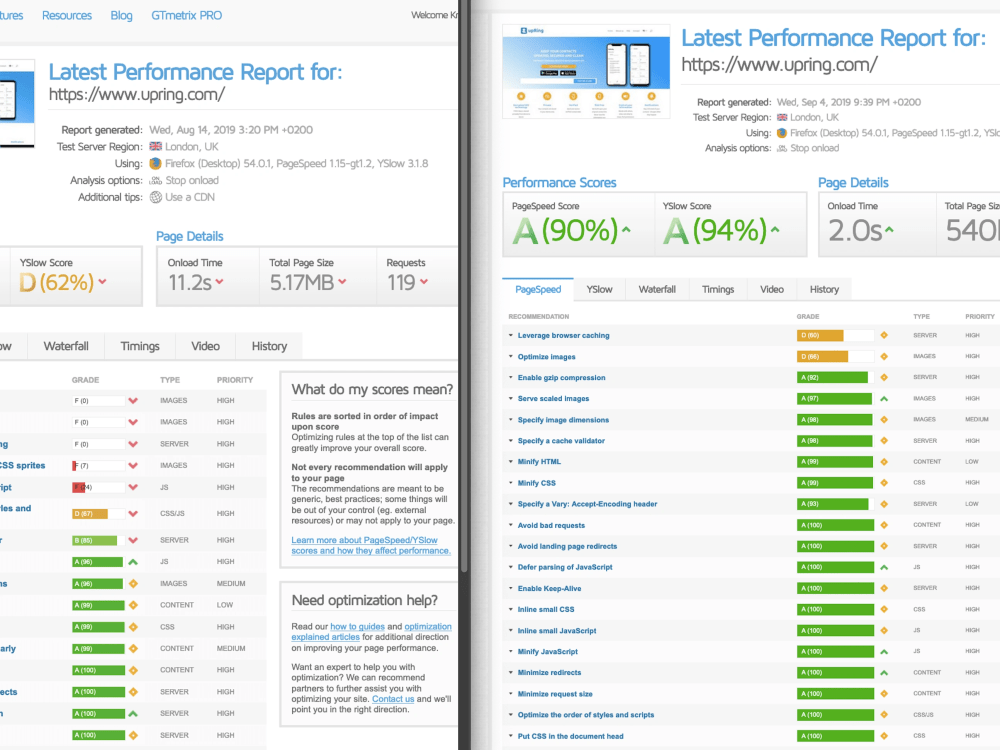This screenshot has width=1000, height=750.
Task: Open History tab in right report
Action: (x=824, y=290)
